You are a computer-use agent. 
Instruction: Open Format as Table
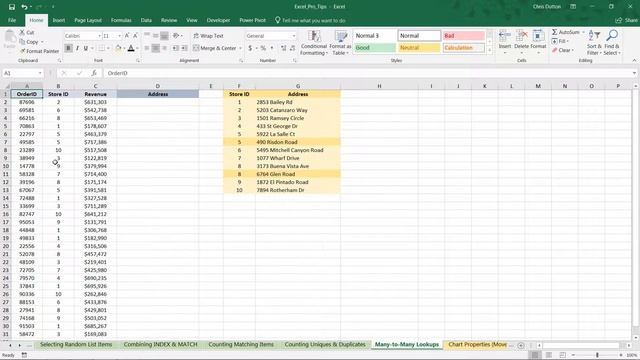click(340, 43)
